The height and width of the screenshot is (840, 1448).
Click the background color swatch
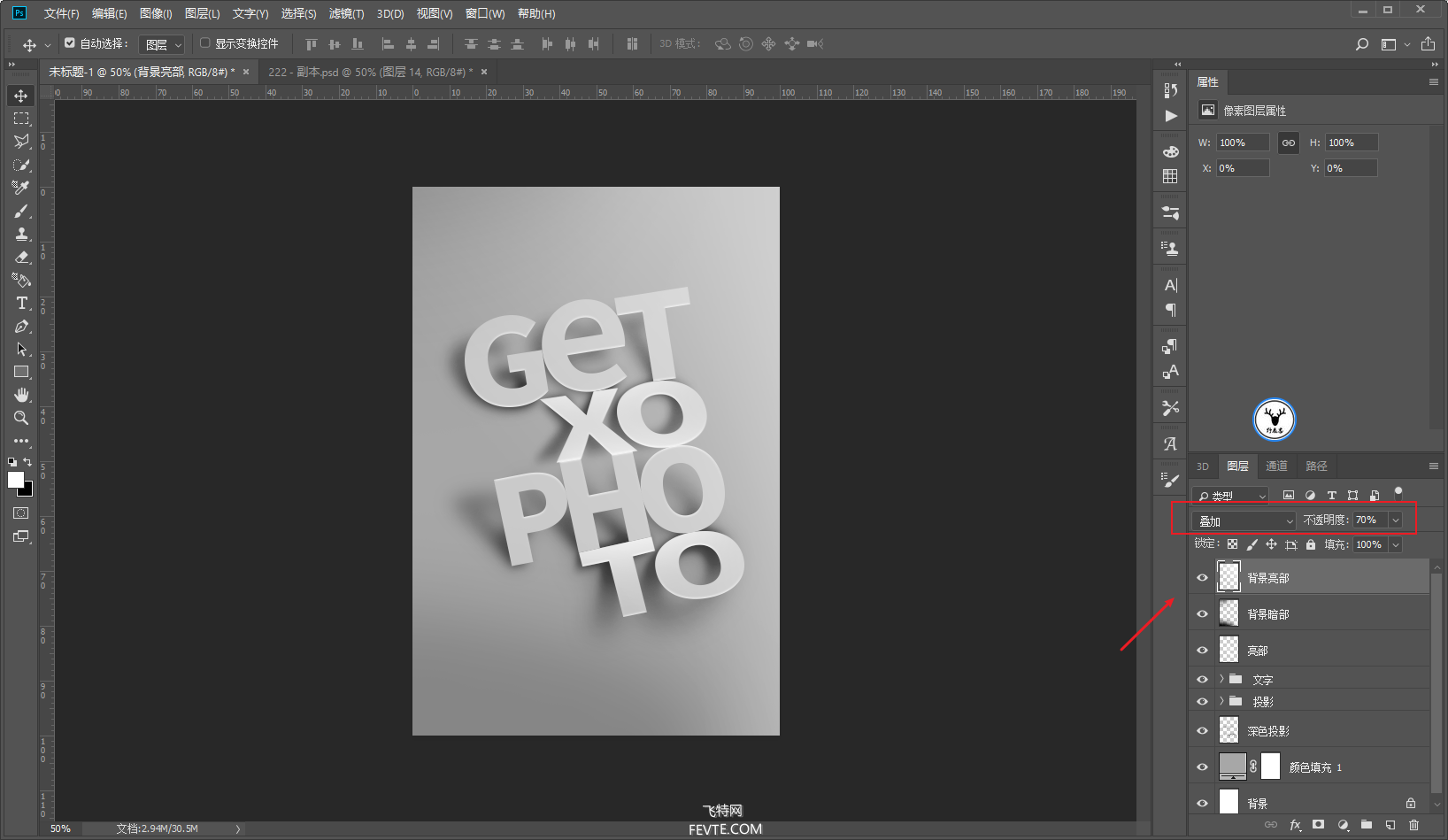coord(27,491)
